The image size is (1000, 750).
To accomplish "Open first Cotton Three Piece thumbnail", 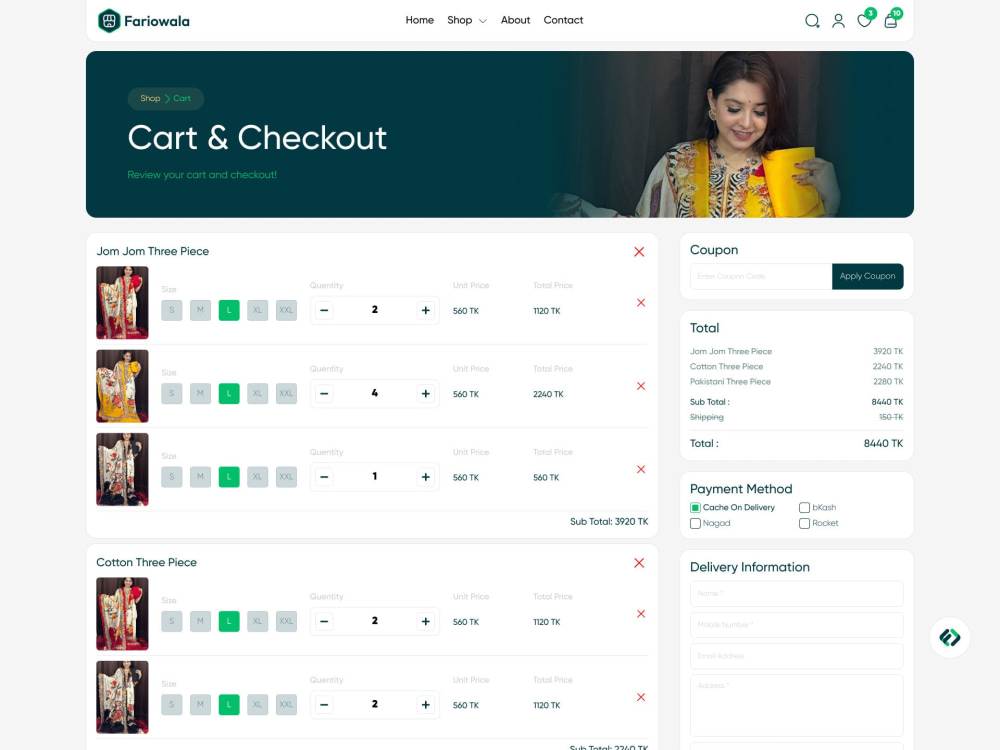I will (122, 614).
